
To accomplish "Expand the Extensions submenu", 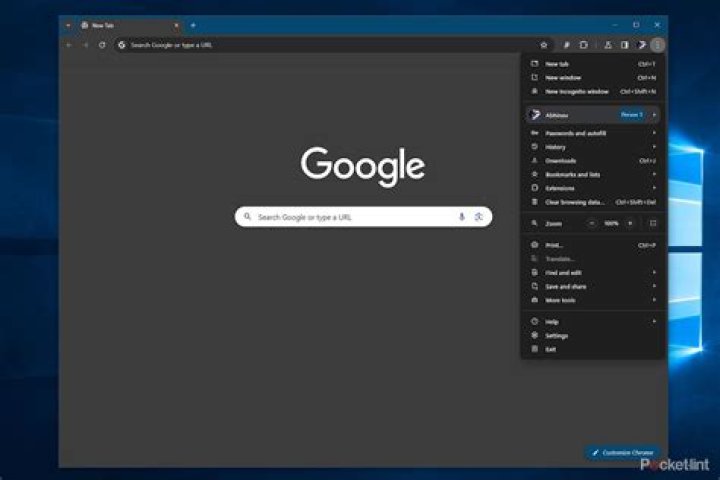I will tap(593, 188).
